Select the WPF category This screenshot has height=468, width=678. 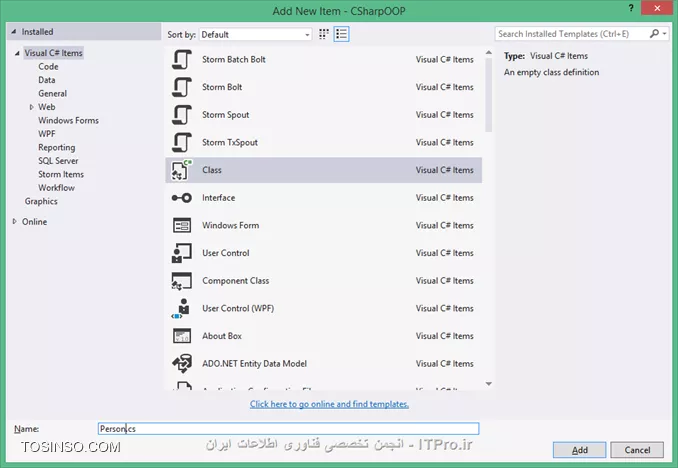(47, 134)
